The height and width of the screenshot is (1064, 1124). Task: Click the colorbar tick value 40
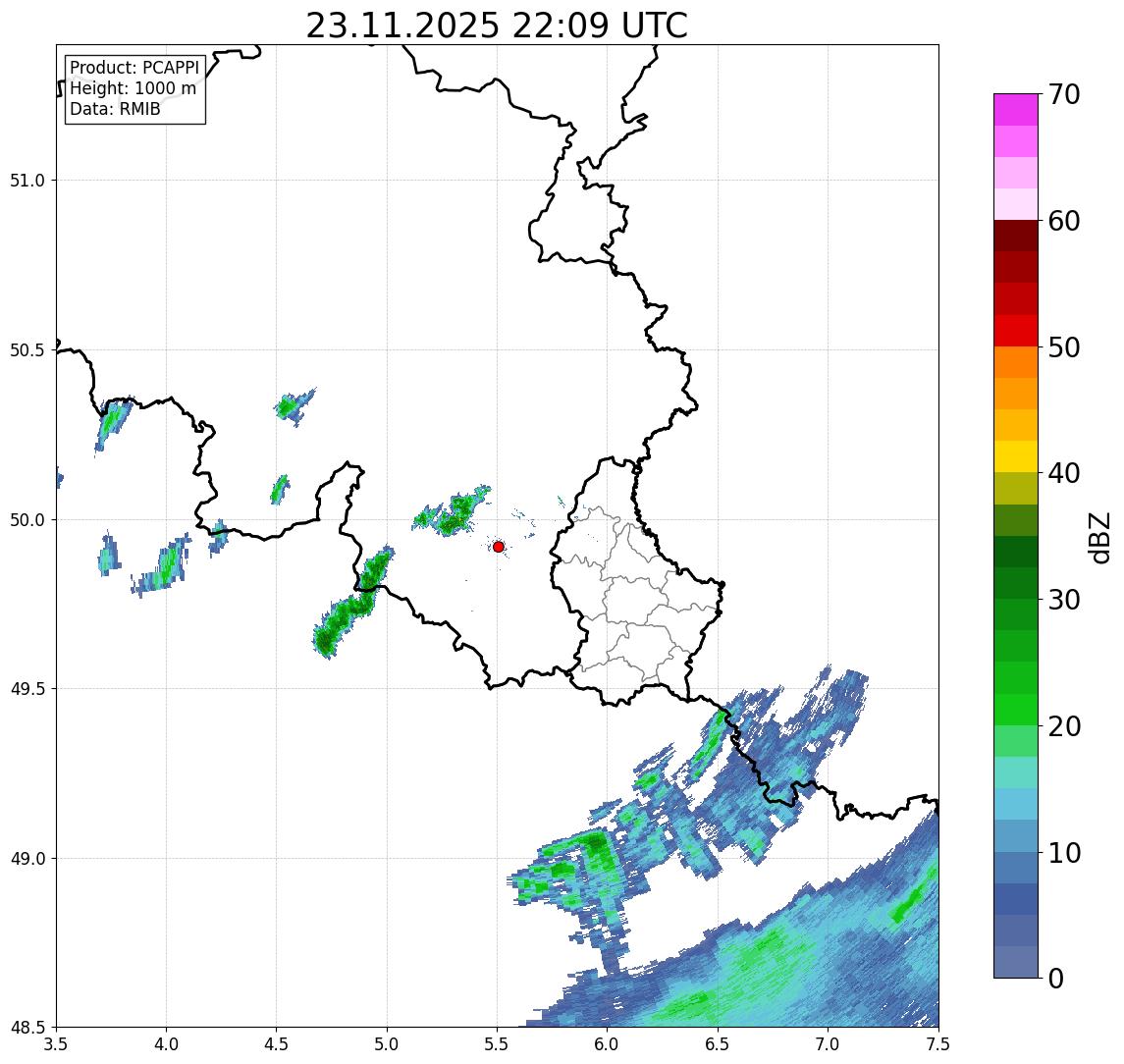1064,473
